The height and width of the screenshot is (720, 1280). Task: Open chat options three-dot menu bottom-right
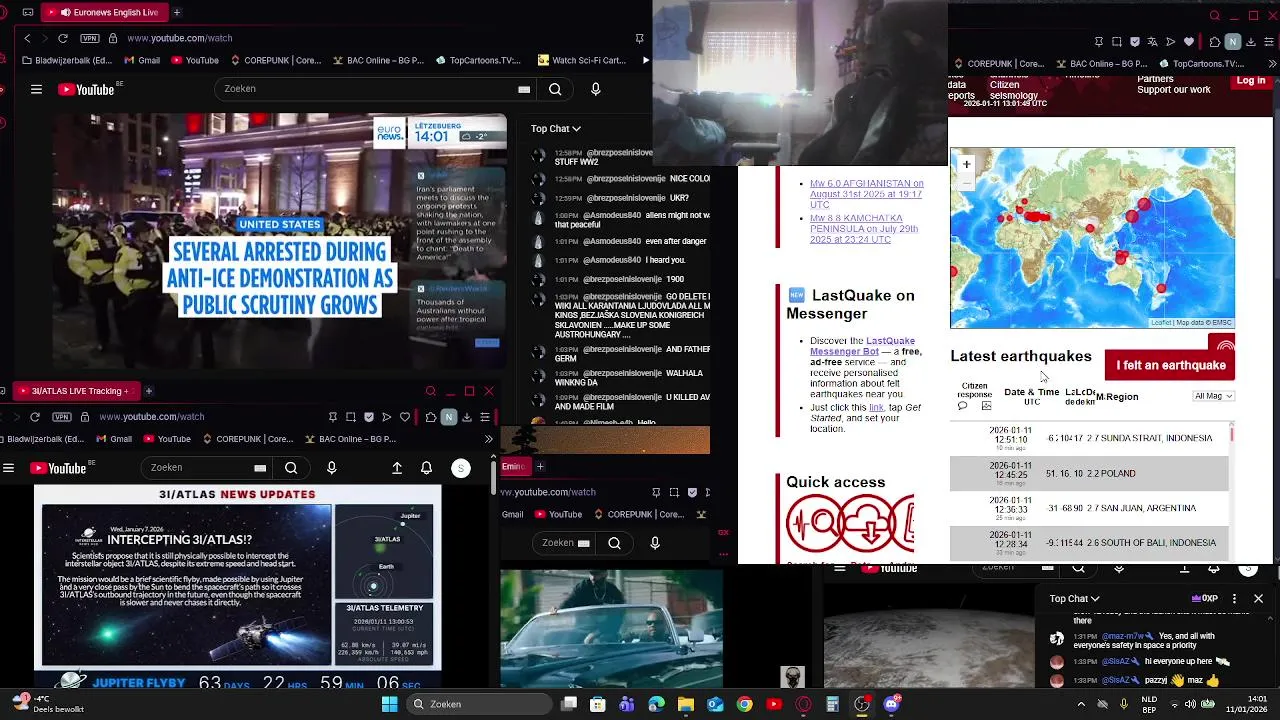point(1234,599)
